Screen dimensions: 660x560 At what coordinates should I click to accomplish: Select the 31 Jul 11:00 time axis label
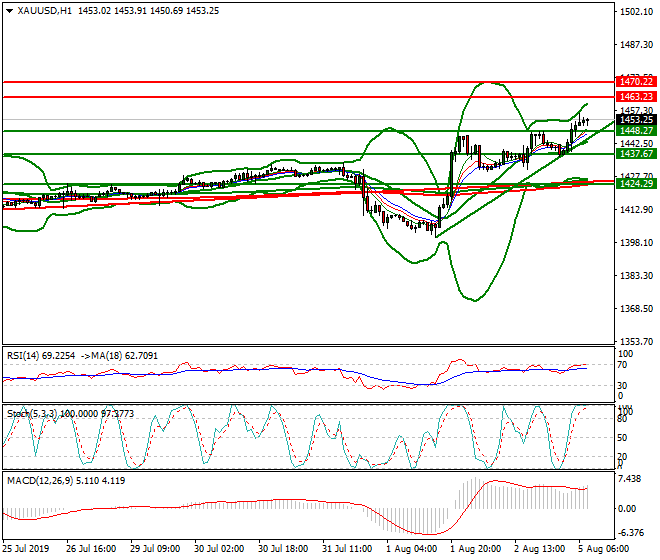[x=347, y=549]
